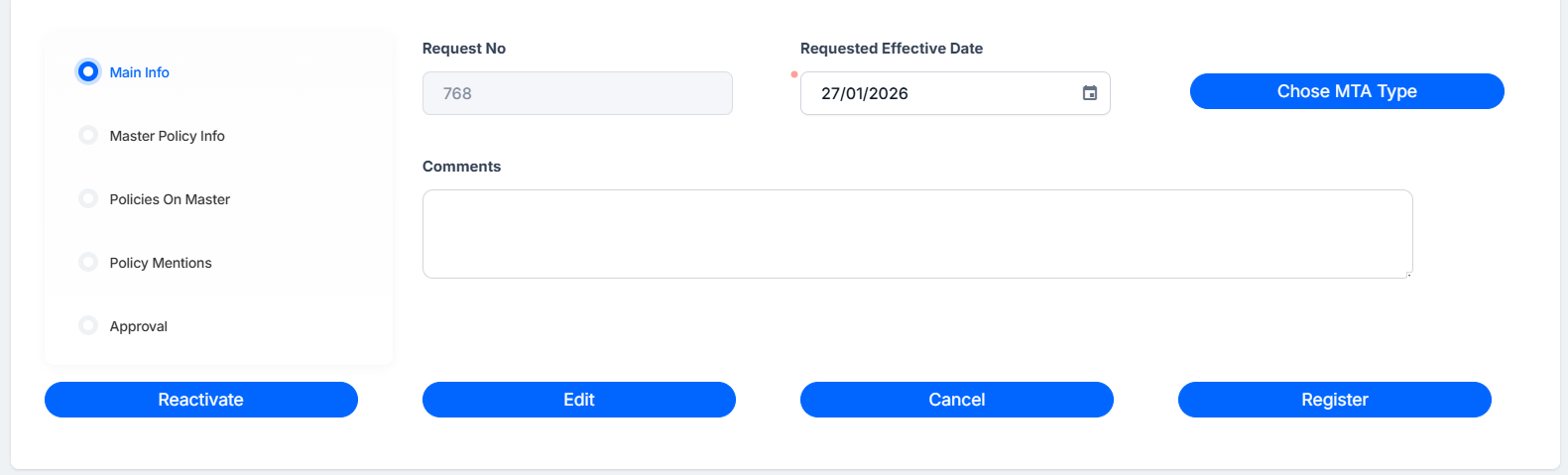Click the Reactivate button
This screenshot has height=475, width=1568.
(x=201, y=400)
